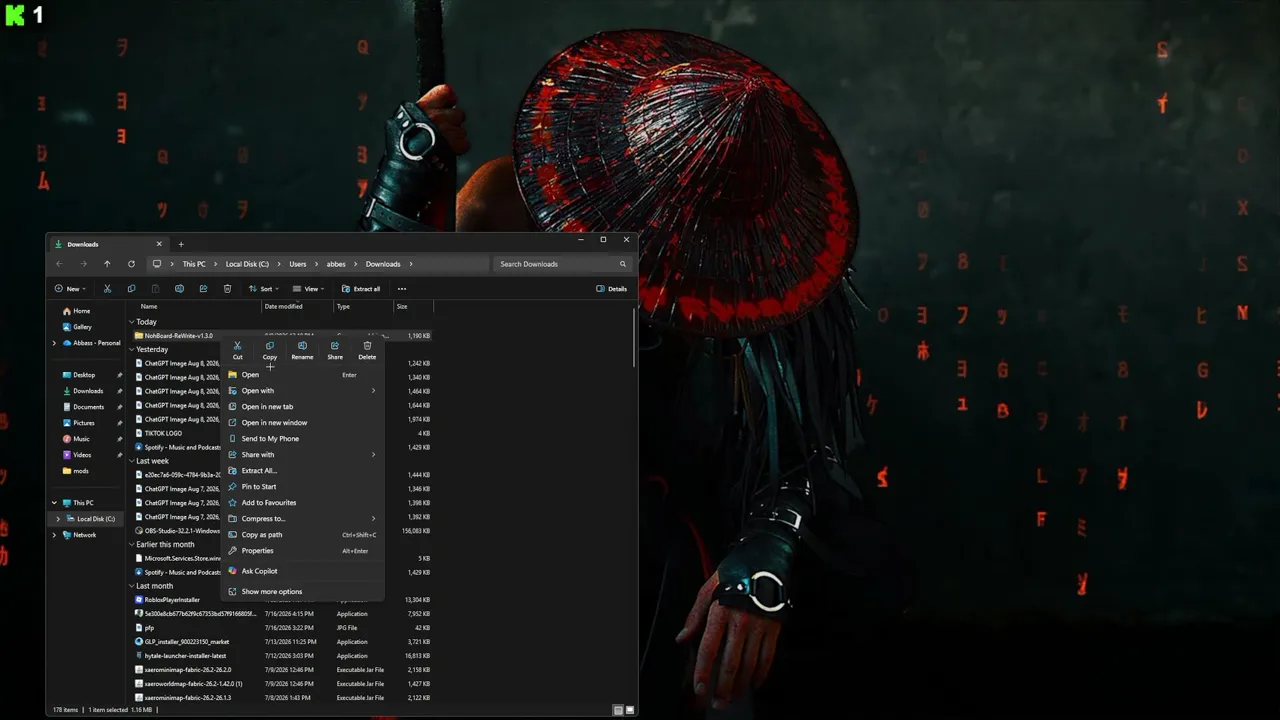Click Users in the address bar

pos(298,264)
